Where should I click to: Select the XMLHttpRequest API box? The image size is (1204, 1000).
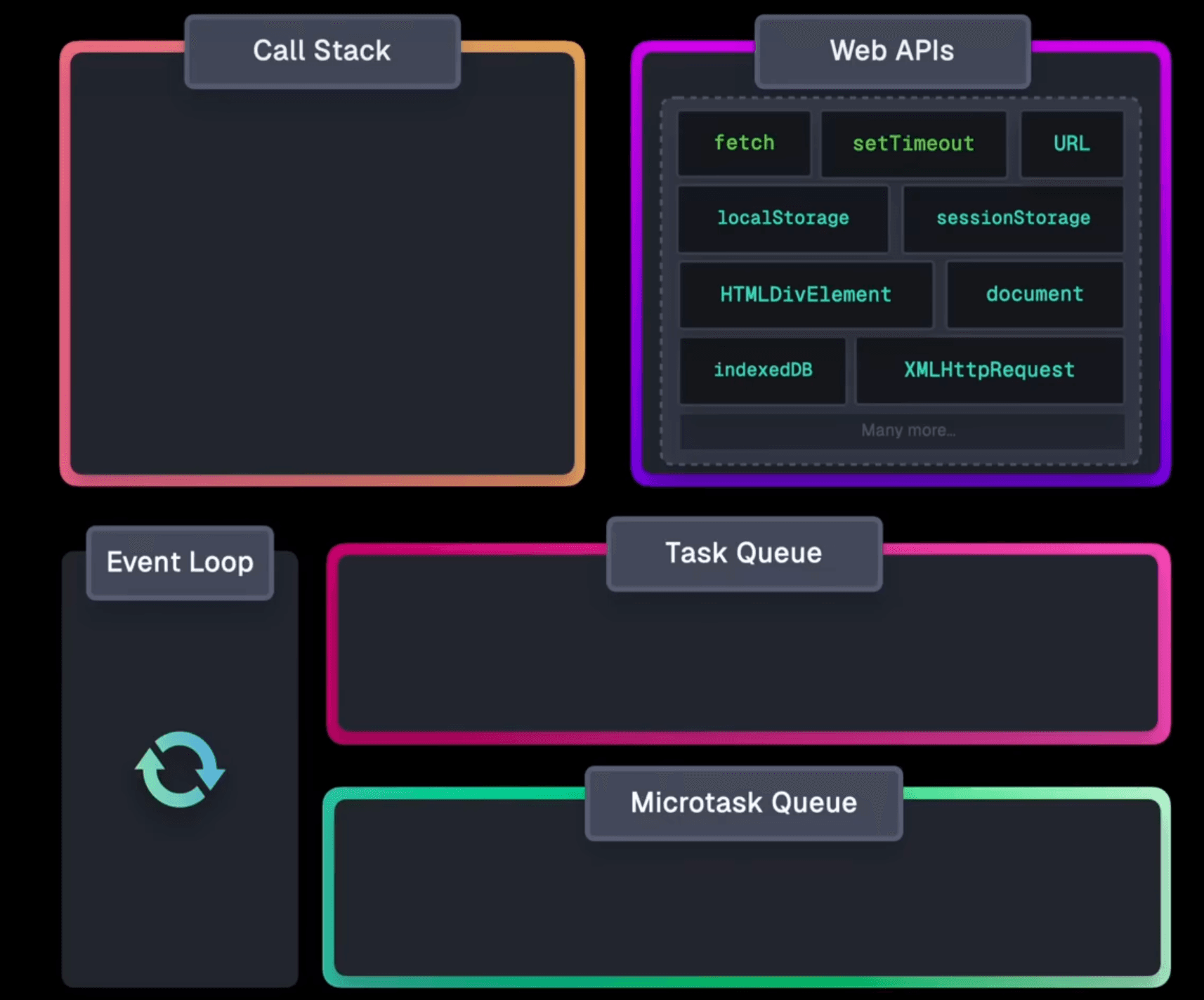pyautogui.click(x=989, y=370)
